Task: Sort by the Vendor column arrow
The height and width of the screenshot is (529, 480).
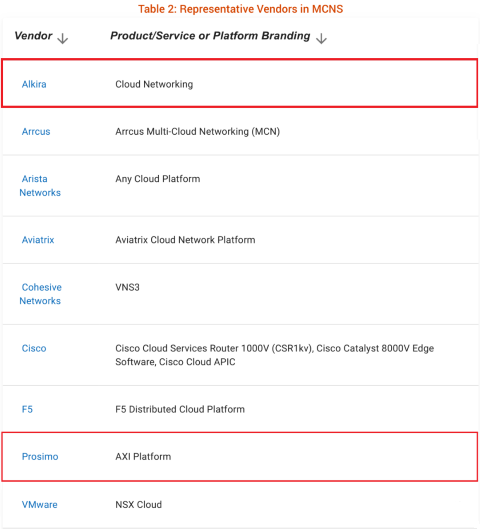Action: click(63, 38)
